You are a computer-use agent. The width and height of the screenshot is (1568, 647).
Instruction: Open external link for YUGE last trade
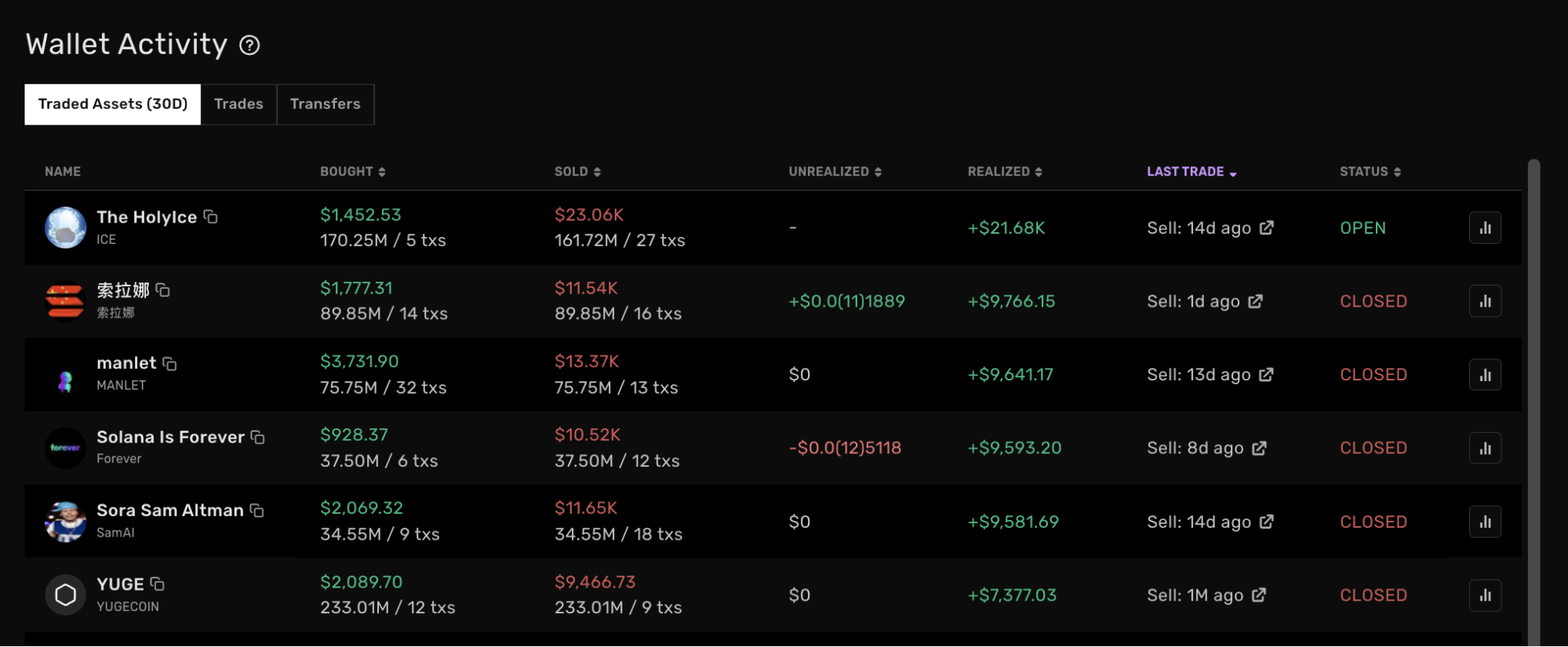coord(1259,595)
